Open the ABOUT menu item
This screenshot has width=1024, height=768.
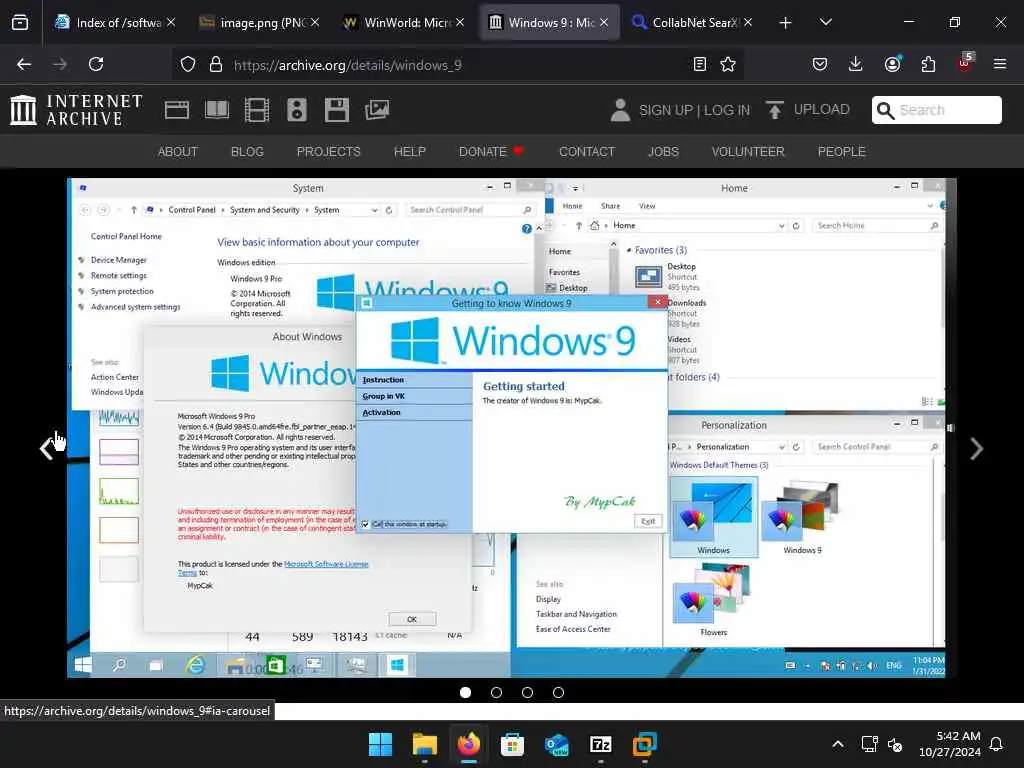[x=178, y=152]
